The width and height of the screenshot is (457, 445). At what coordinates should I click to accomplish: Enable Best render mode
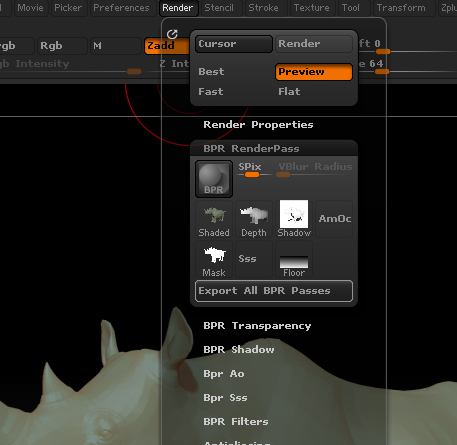[234, 72]
